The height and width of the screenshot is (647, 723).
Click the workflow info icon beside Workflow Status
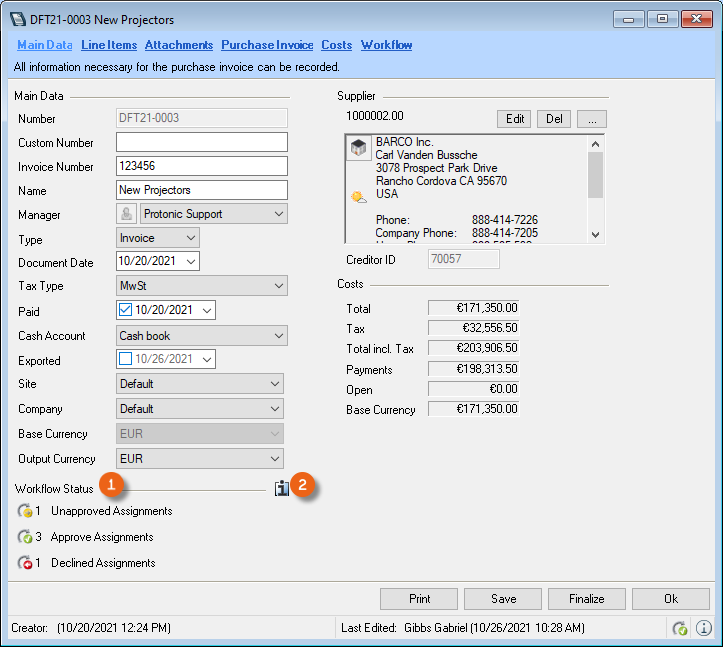(x=281, y=488)
